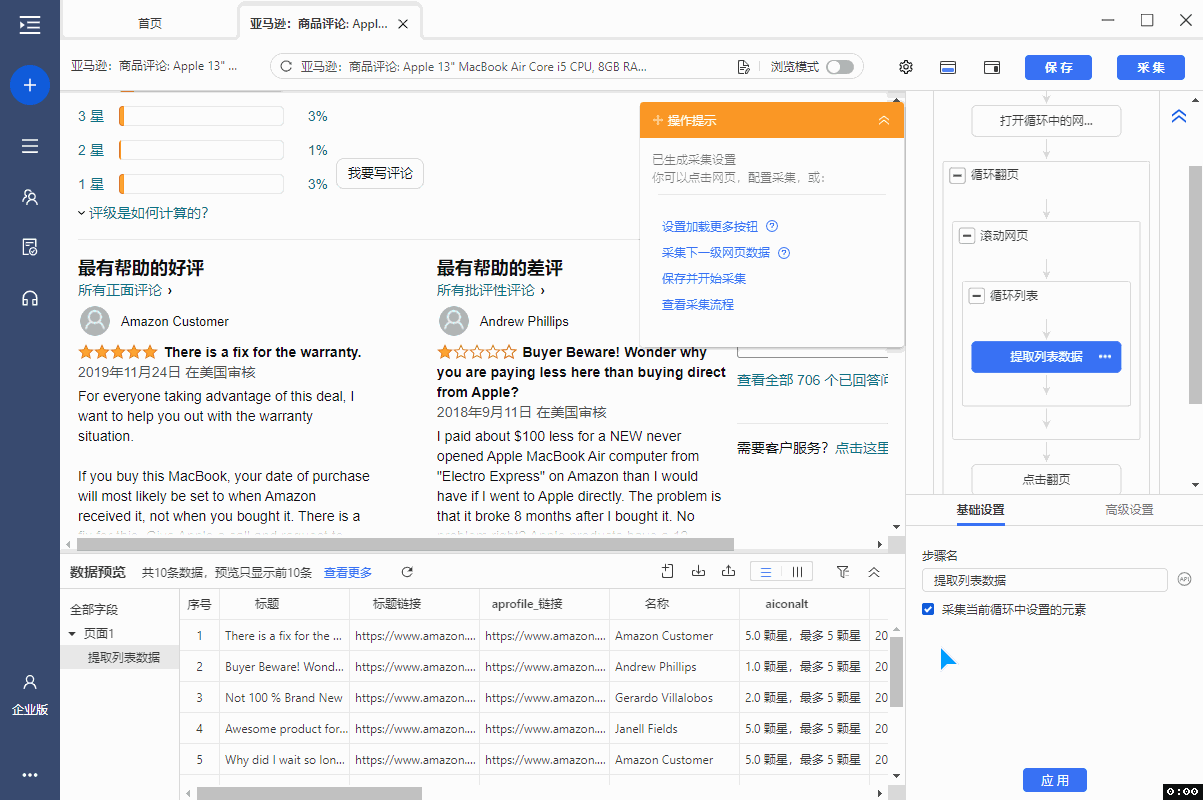The height and width of the screenshot is (800, 1203).
Task: Click the export data icon in preview toolbar
Action: (x=729, y=571)
